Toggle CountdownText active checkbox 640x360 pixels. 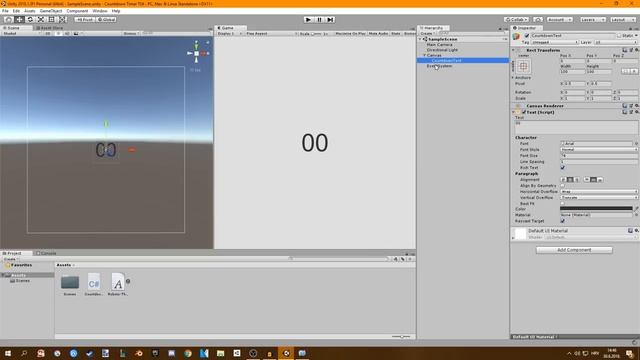point(527,36)
